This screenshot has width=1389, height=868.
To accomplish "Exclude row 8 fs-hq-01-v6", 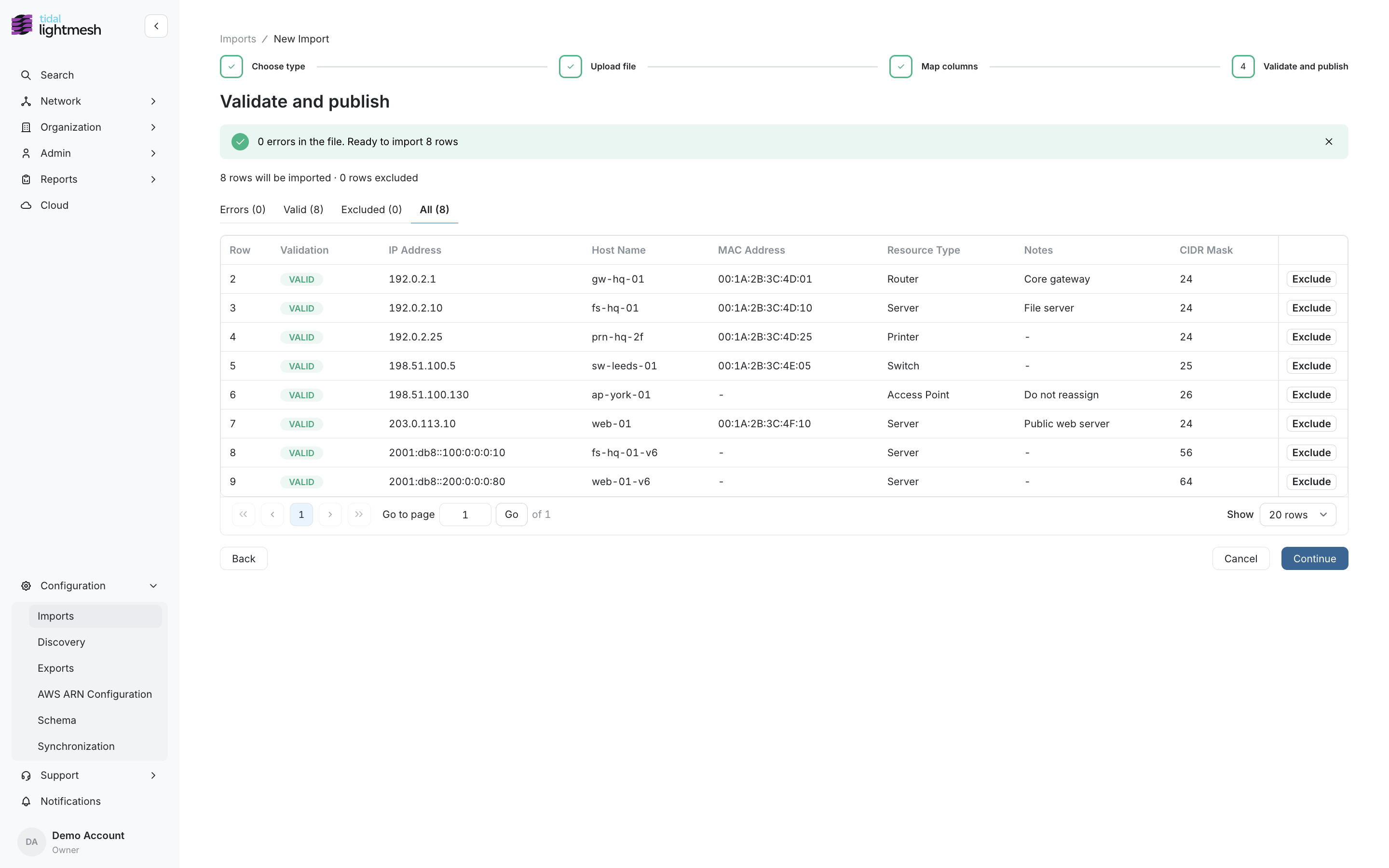I will pyautogui.click(x=1311, y=452).
